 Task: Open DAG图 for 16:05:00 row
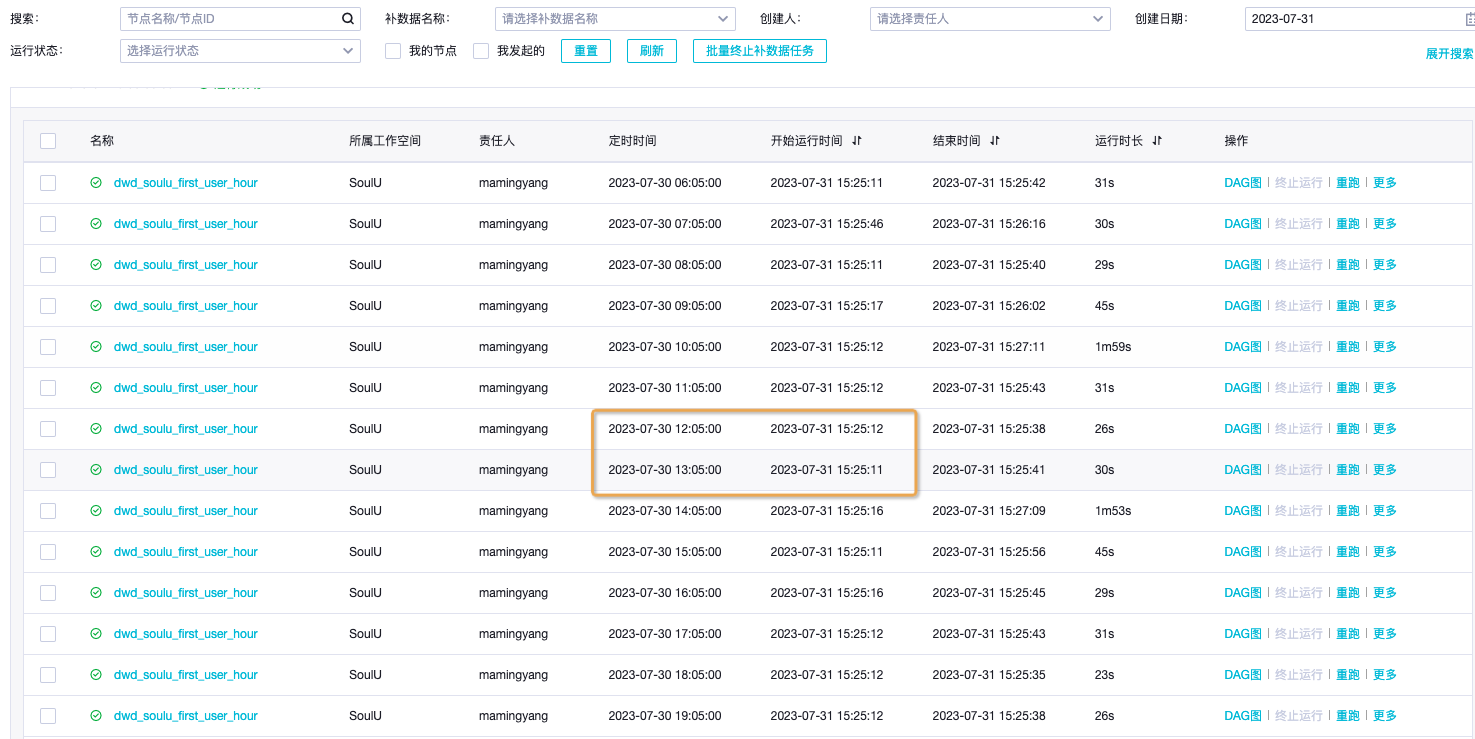coord(1243,593)
